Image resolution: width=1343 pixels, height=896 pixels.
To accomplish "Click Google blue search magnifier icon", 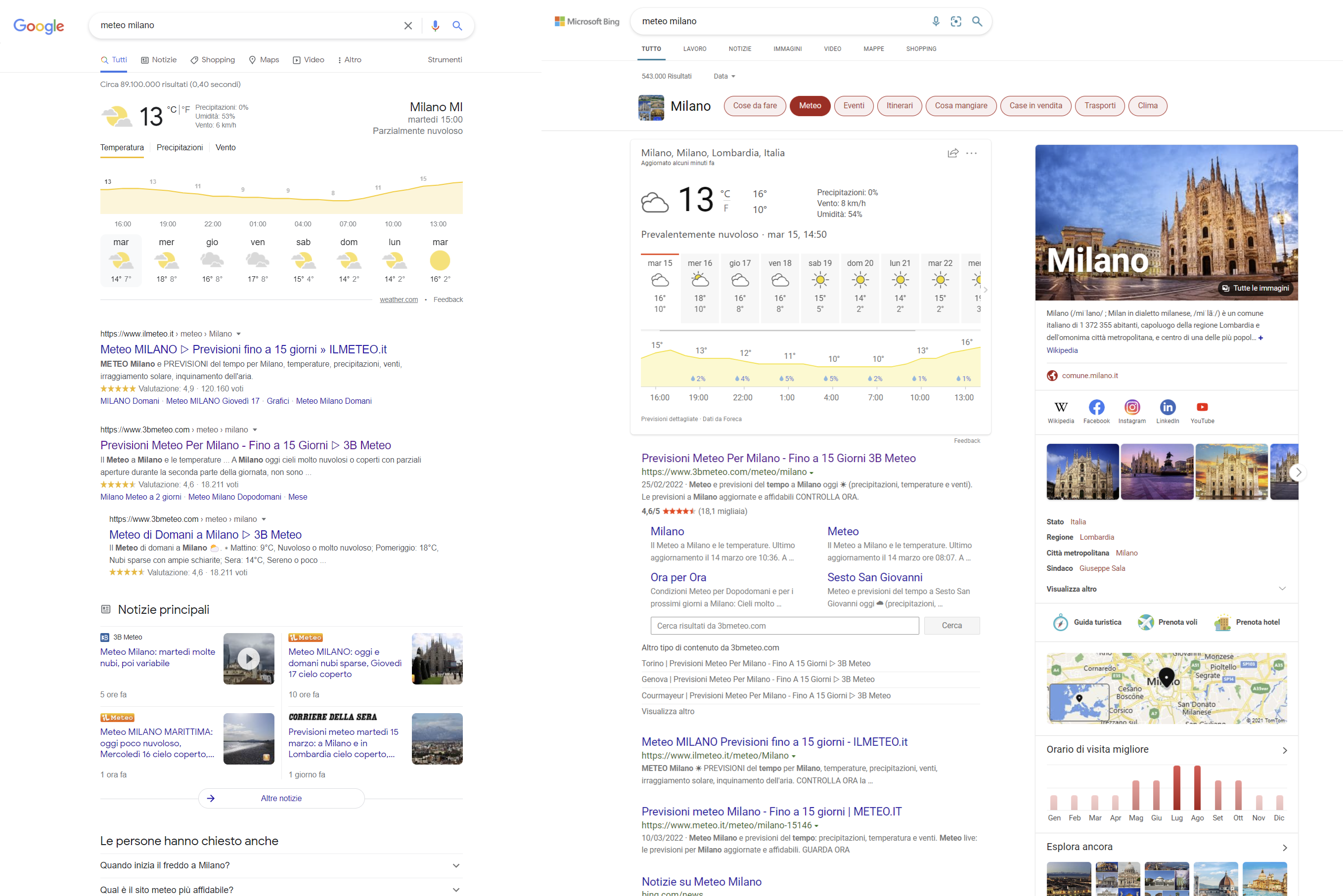I will coord(457,26).
